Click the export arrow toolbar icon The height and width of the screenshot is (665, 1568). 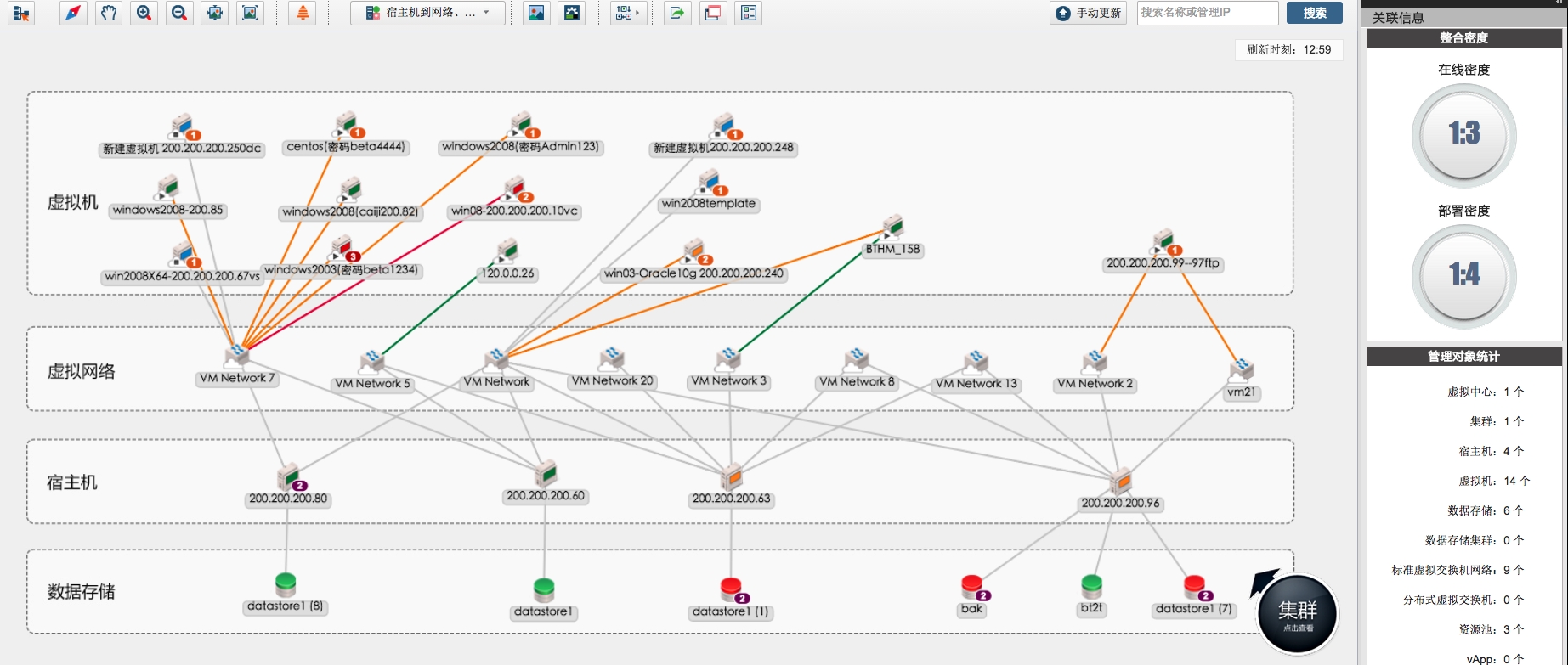[676, 13]
